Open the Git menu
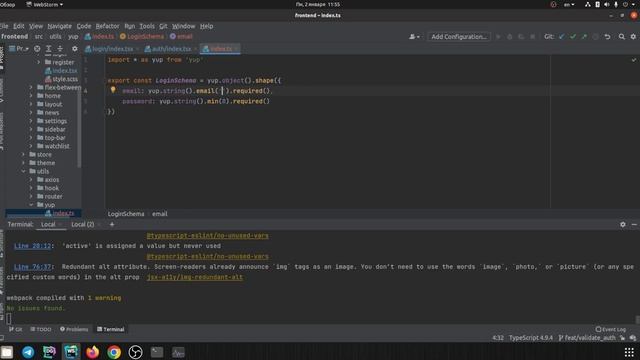 (163, 26)
